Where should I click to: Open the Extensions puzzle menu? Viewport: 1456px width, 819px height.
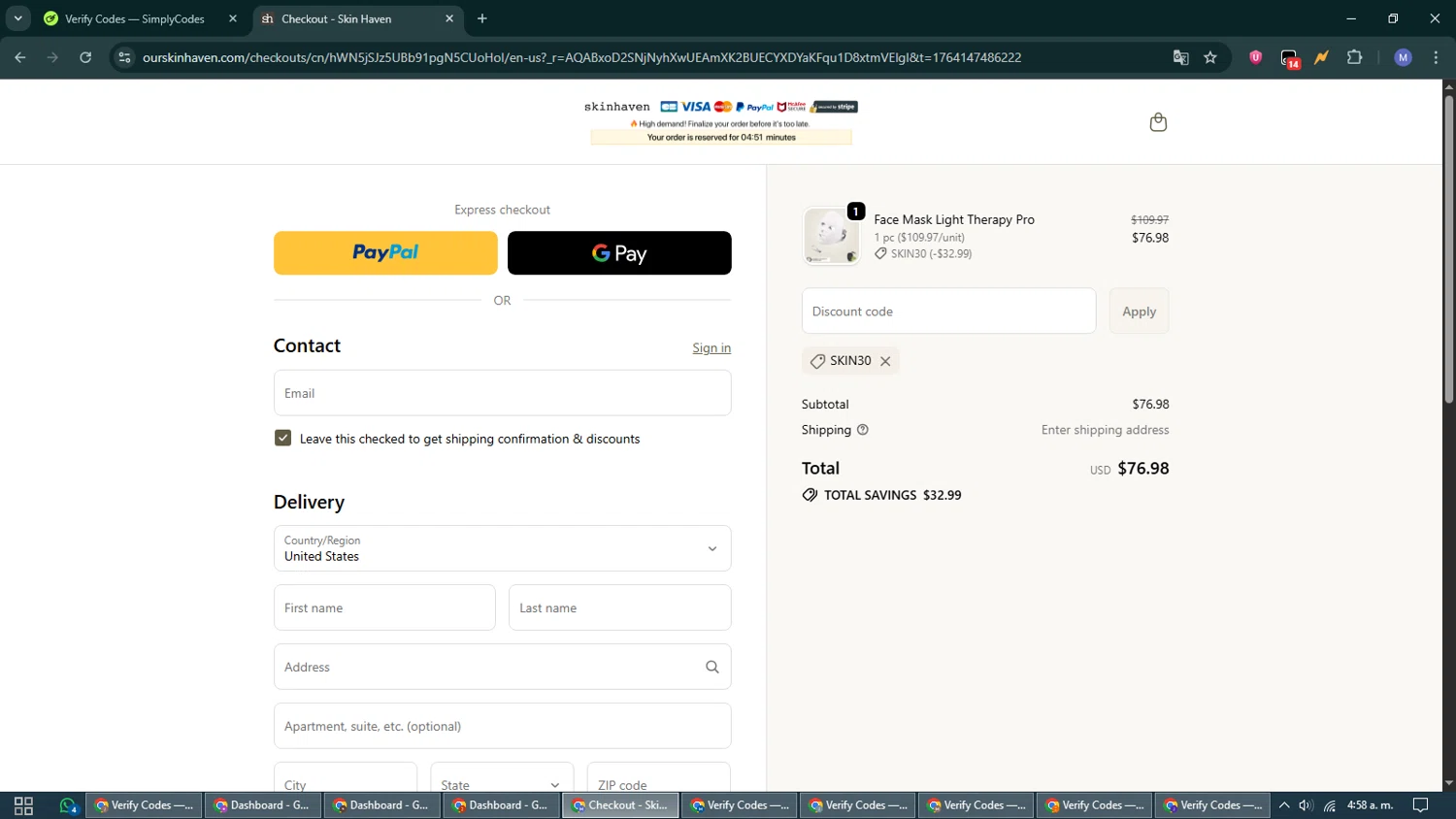point(1355,57)
